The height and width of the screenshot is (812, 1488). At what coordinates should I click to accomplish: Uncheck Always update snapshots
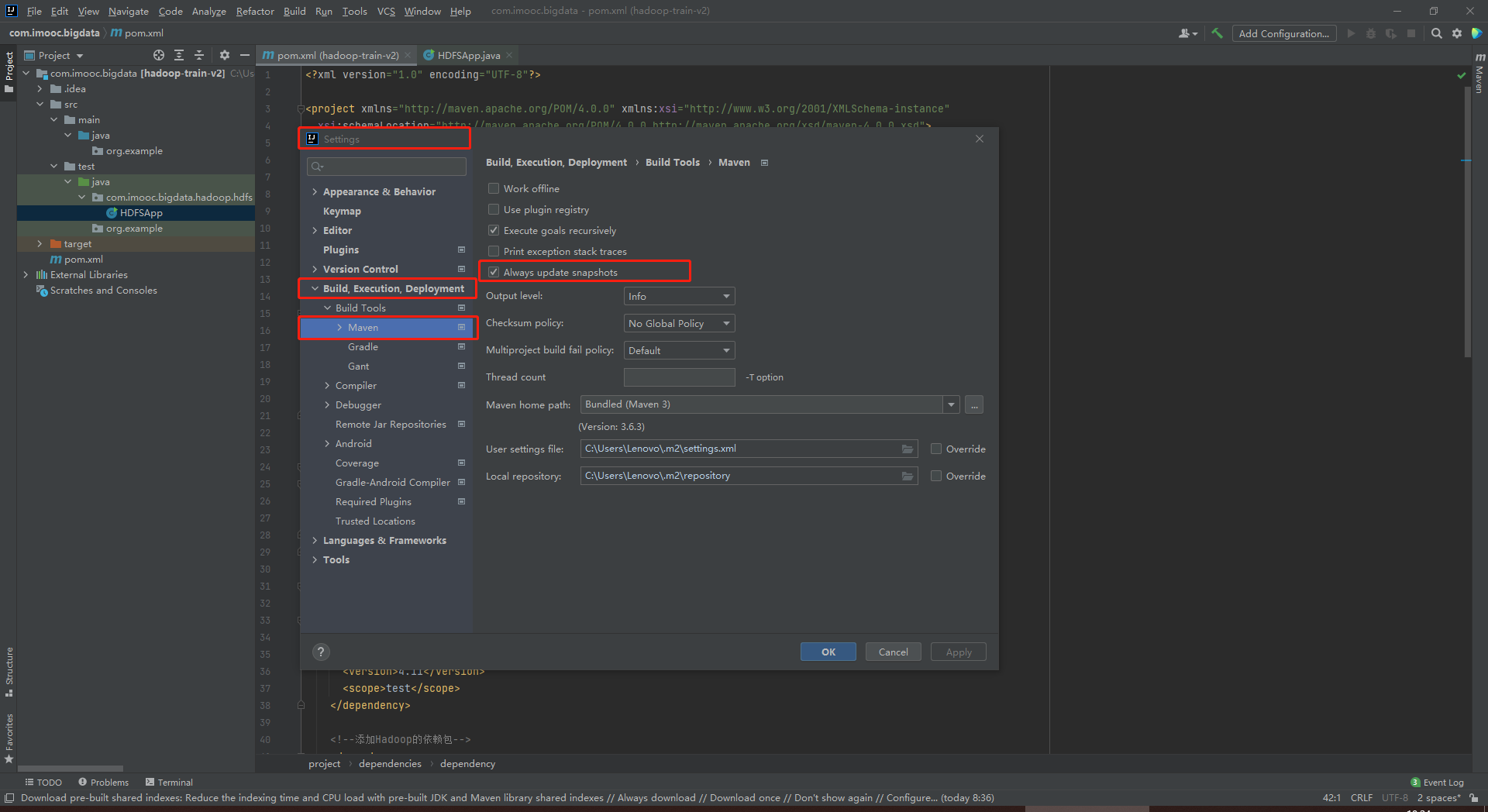click(494, 272)
